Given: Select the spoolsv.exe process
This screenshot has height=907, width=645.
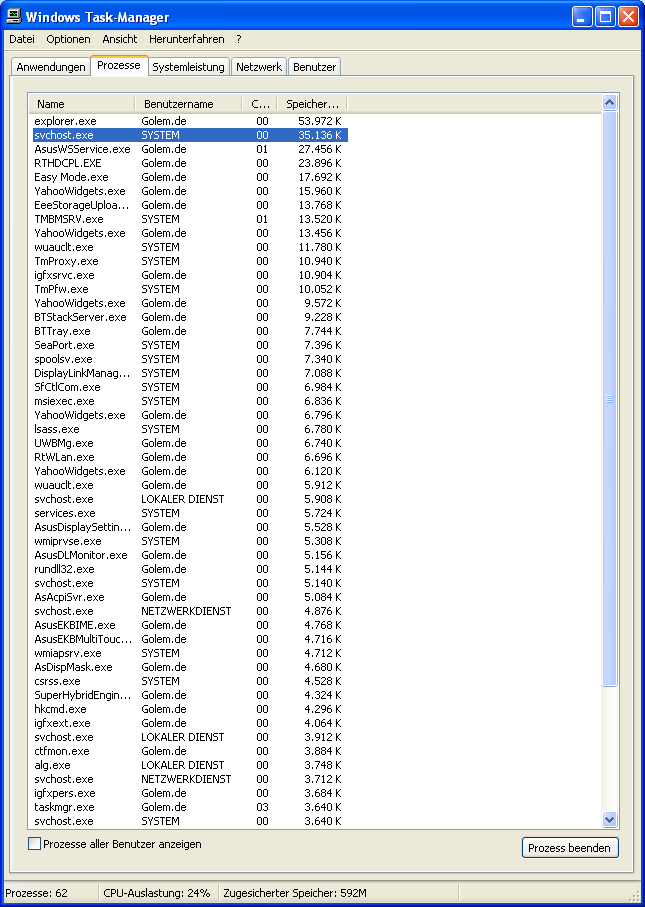Looking at the screenshot, I should 190,359.
